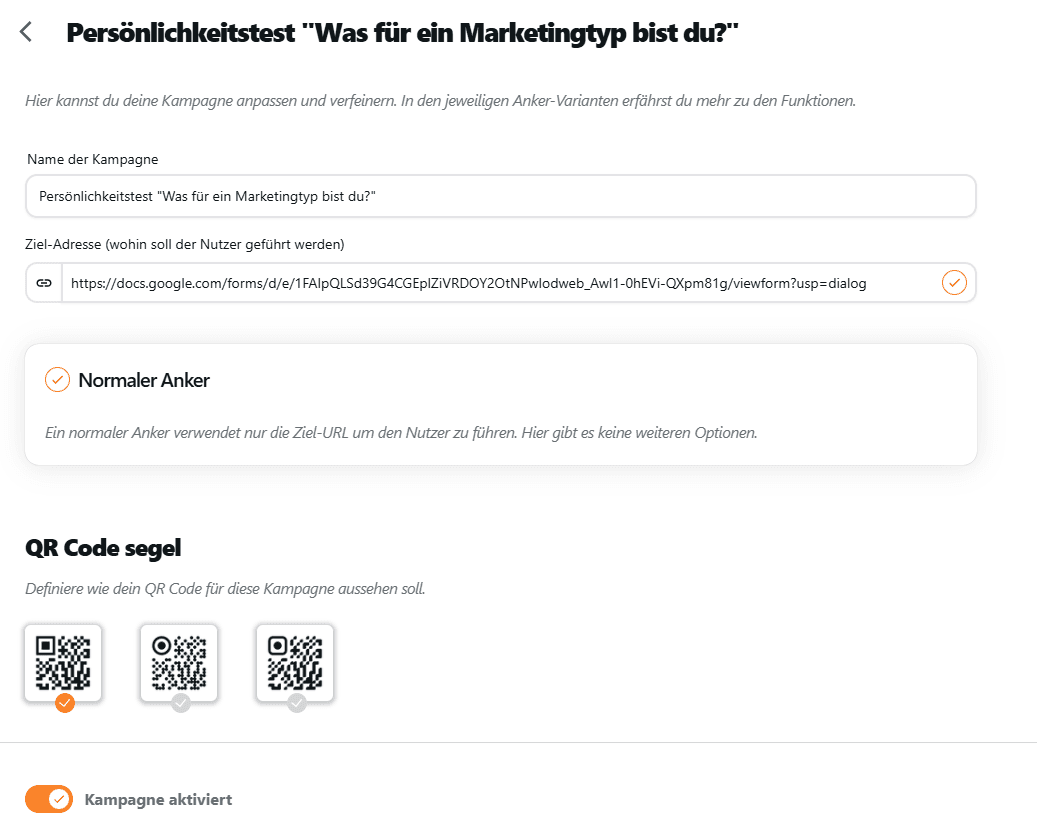Disable the Kampagne aktiviert toggle
The height and width of the screenshot is (822, 1037).
click(49, 799)
